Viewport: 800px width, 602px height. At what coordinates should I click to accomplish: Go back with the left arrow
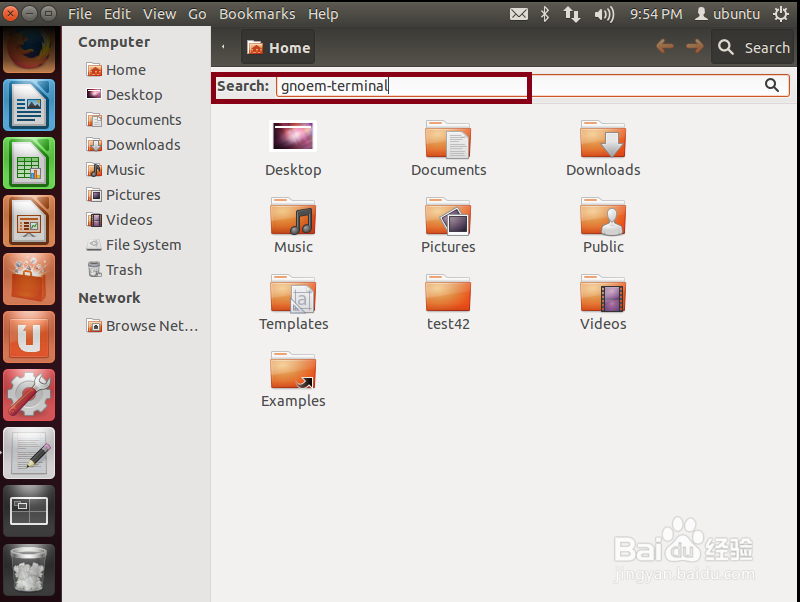[664, 46]
